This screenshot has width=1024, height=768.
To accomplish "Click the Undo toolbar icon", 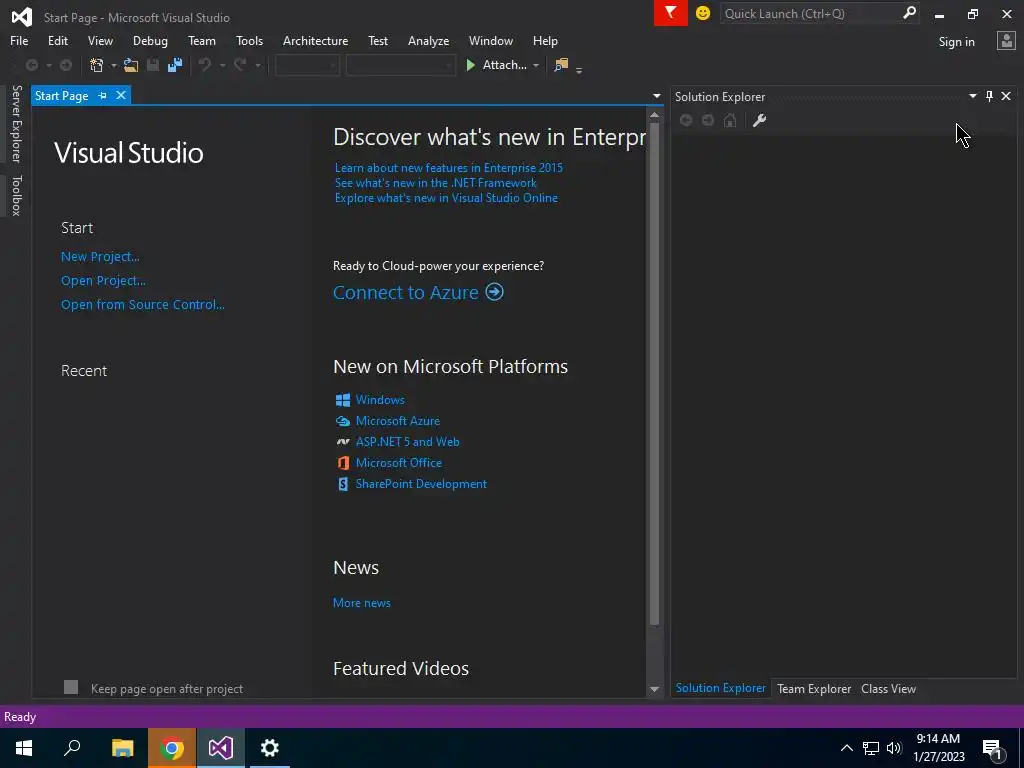I will tap(205, 65).
